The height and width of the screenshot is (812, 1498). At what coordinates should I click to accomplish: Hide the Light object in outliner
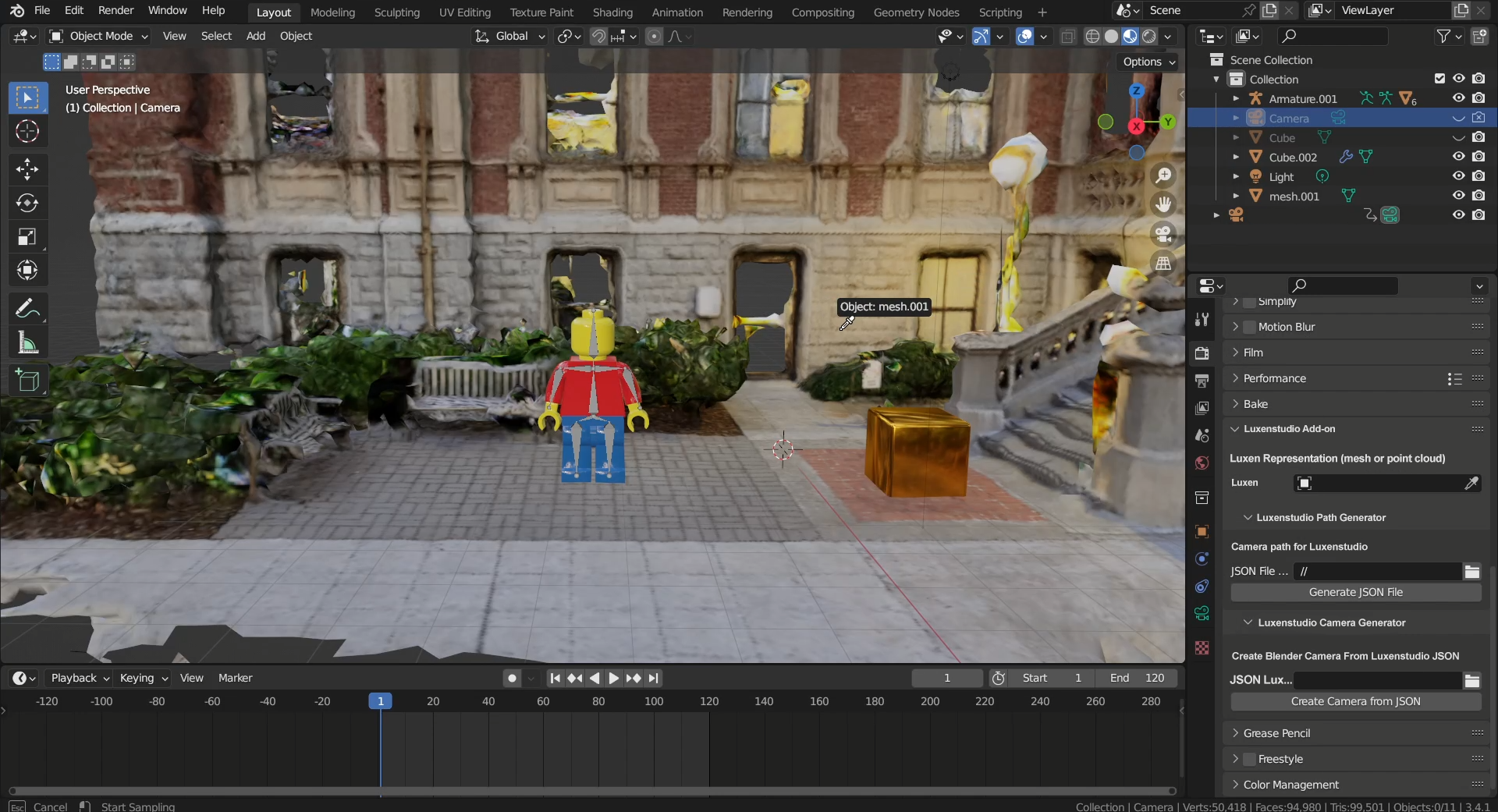[x=1458, y=176]
